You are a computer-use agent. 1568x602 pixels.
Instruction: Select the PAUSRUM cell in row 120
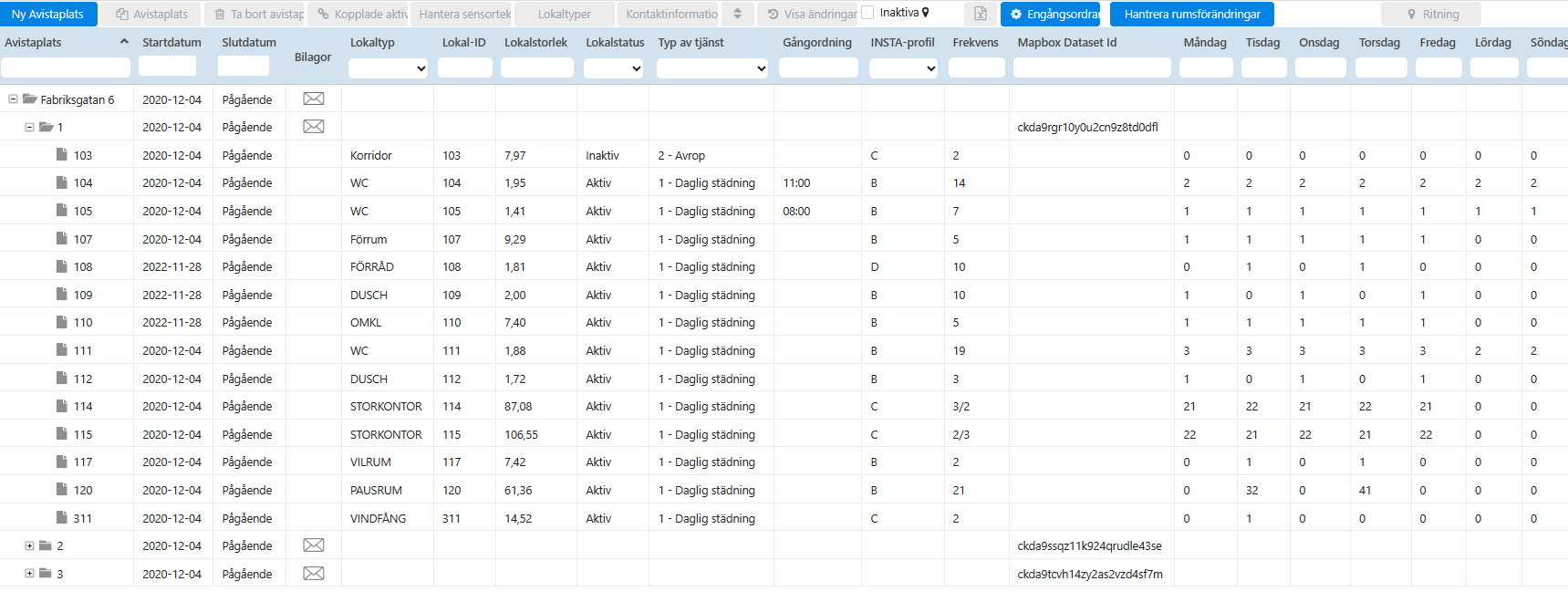[376, 490]
